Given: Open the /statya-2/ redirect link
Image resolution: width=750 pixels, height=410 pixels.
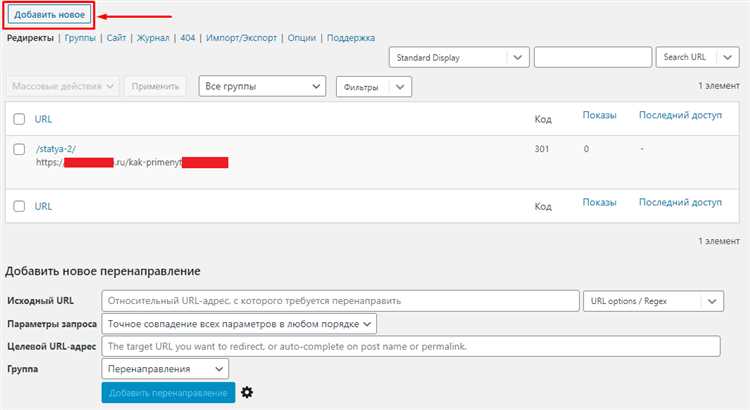Looking at the screenshot, I should [55, 149].
